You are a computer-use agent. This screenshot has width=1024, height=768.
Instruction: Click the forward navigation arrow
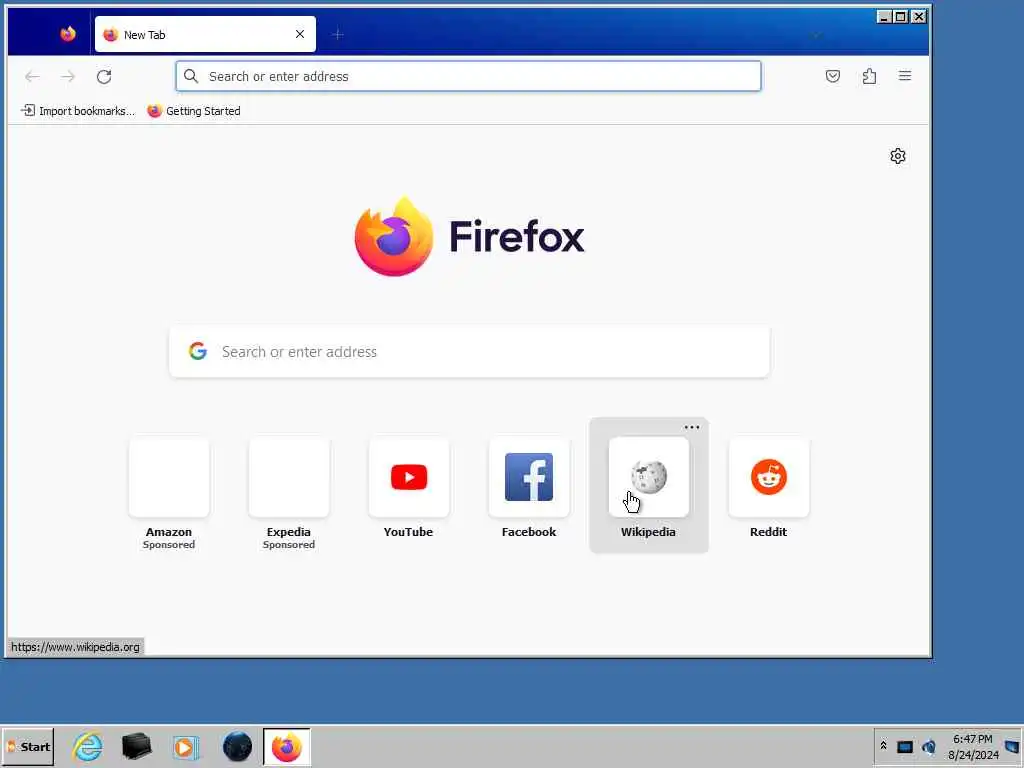click(68, 76)
